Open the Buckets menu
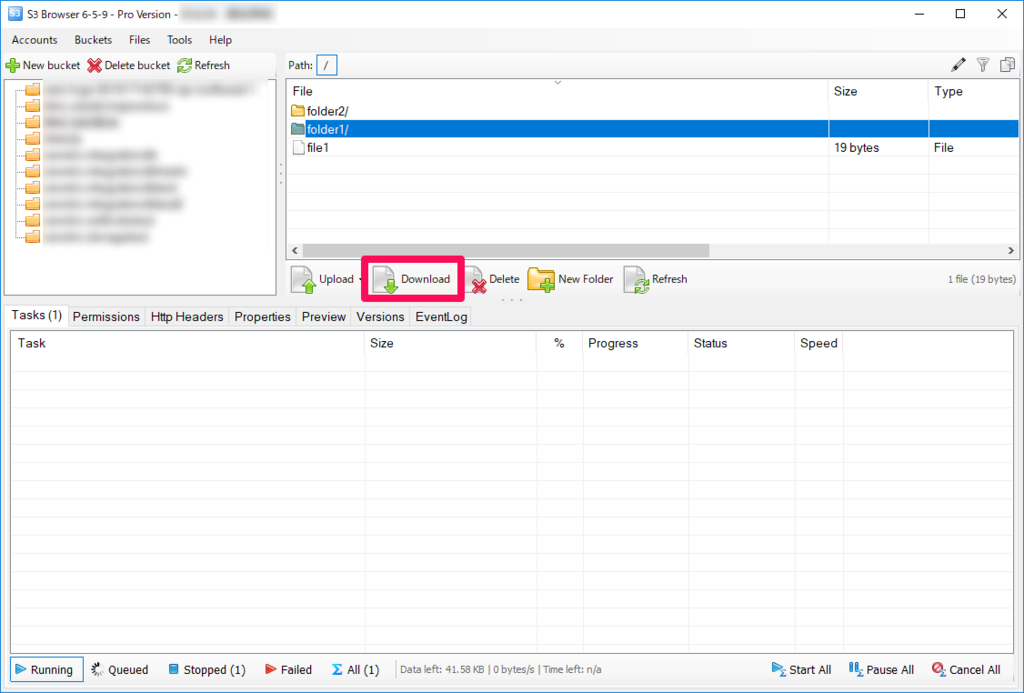1024x693 pixels. 93,40
